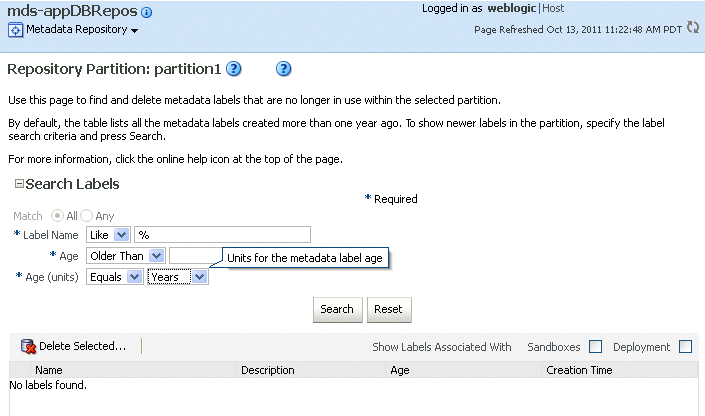Open the Years units dropdown
Screen dimensions: 705x416
pos(199,277)
